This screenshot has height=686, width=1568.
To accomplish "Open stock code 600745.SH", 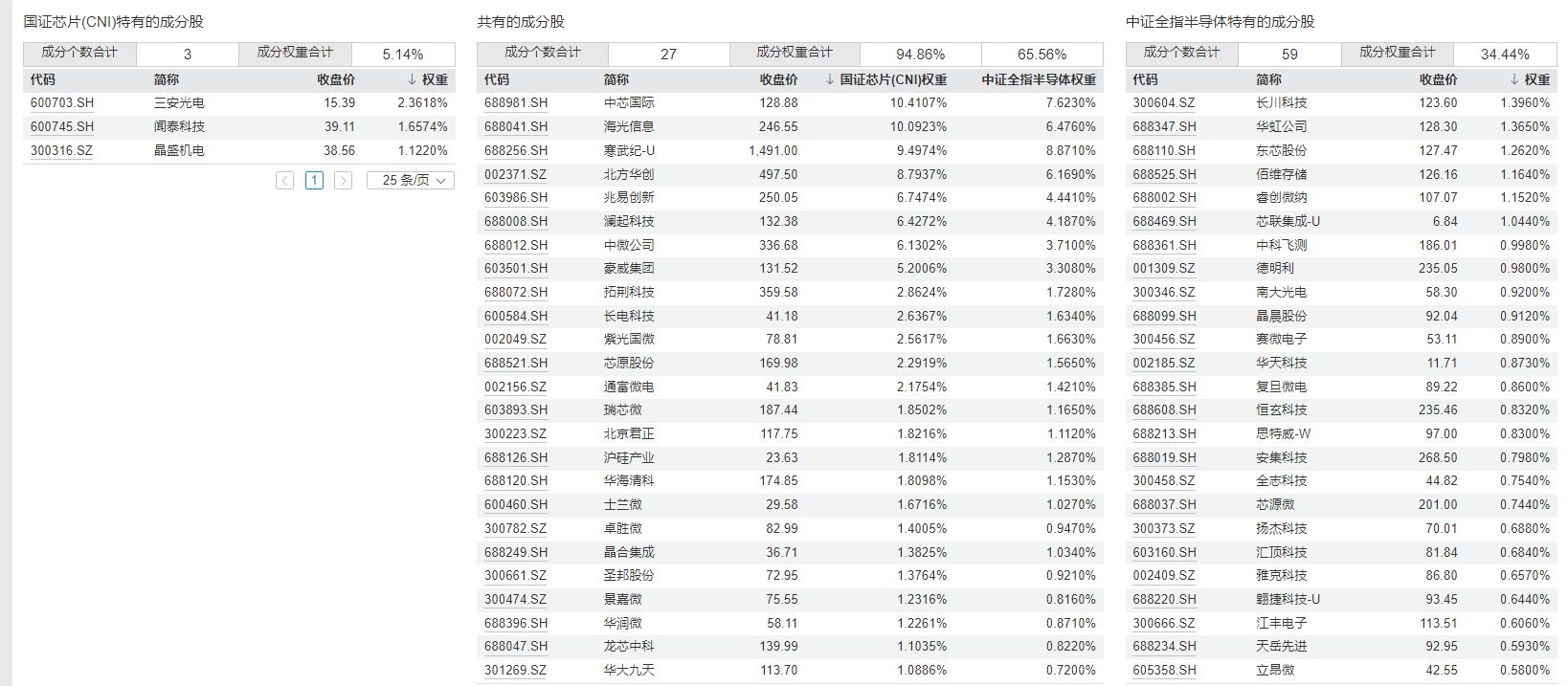I will (x=62, y=126).
